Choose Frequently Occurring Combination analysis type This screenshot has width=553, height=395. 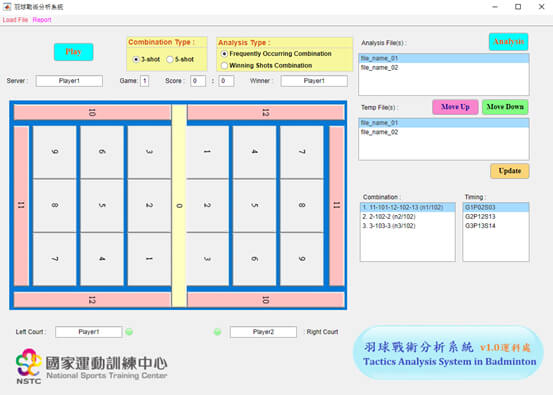pos(224,54)
